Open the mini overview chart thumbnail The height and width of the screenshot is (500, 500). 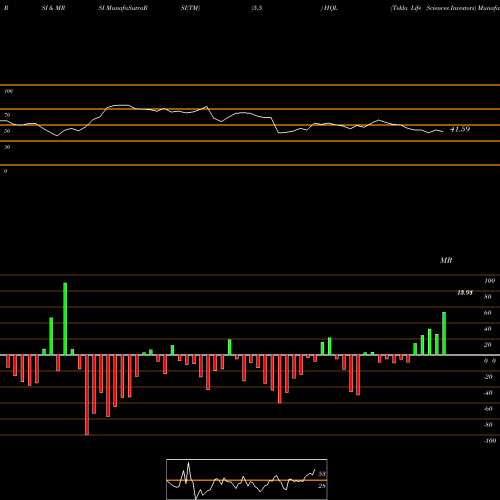pyautogui.click(x=247, y=479)
